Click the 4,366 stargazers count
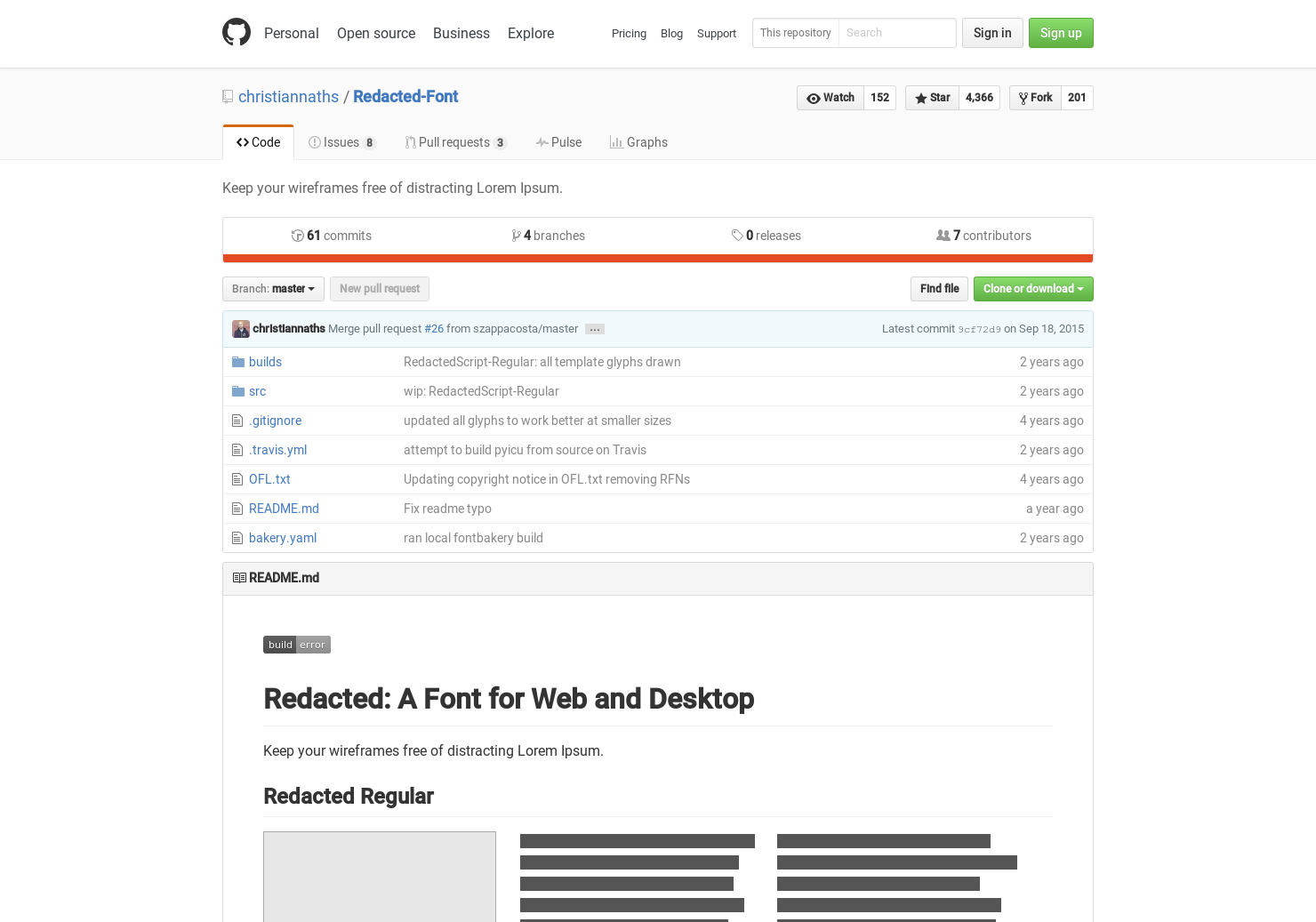 tap(979, 98)
